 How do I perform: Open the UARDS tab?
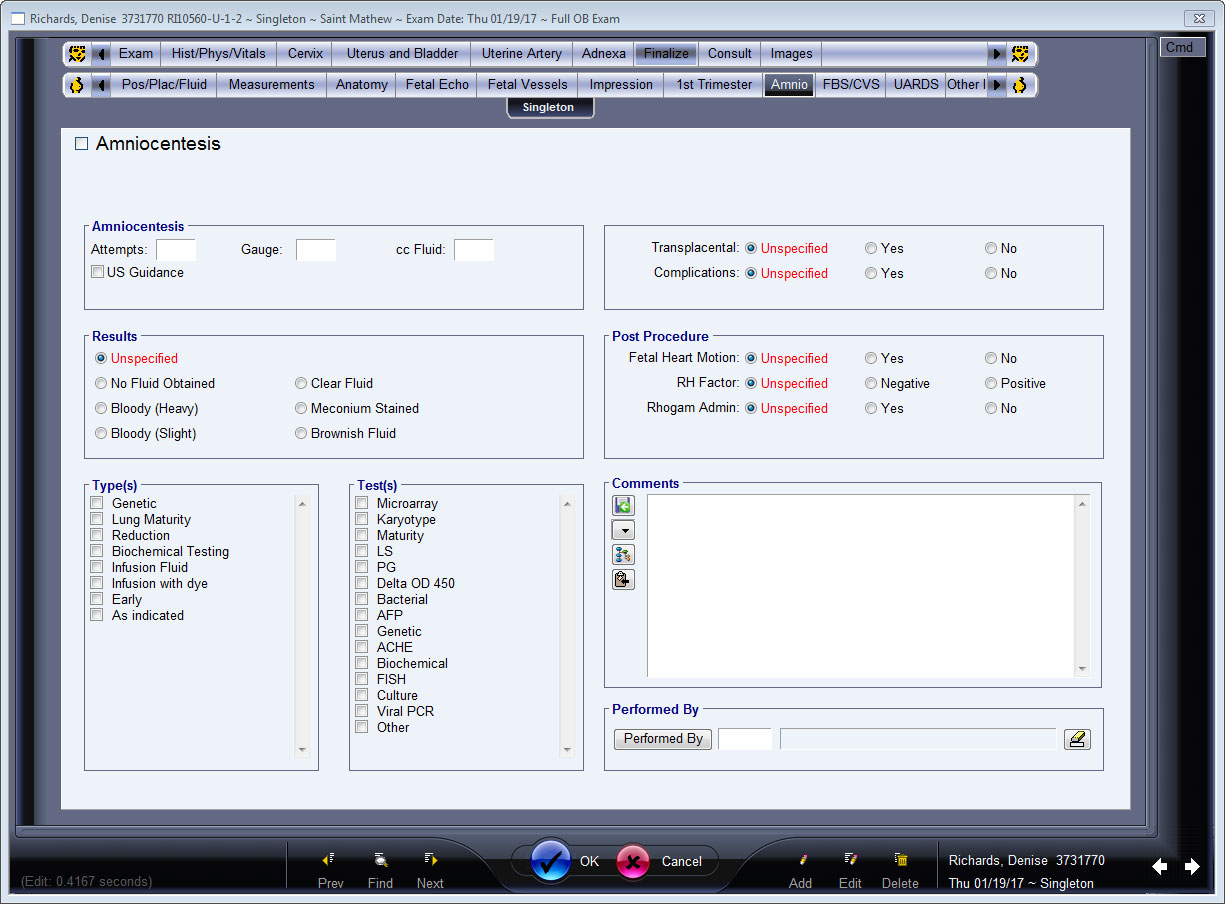tap(916, 85)
